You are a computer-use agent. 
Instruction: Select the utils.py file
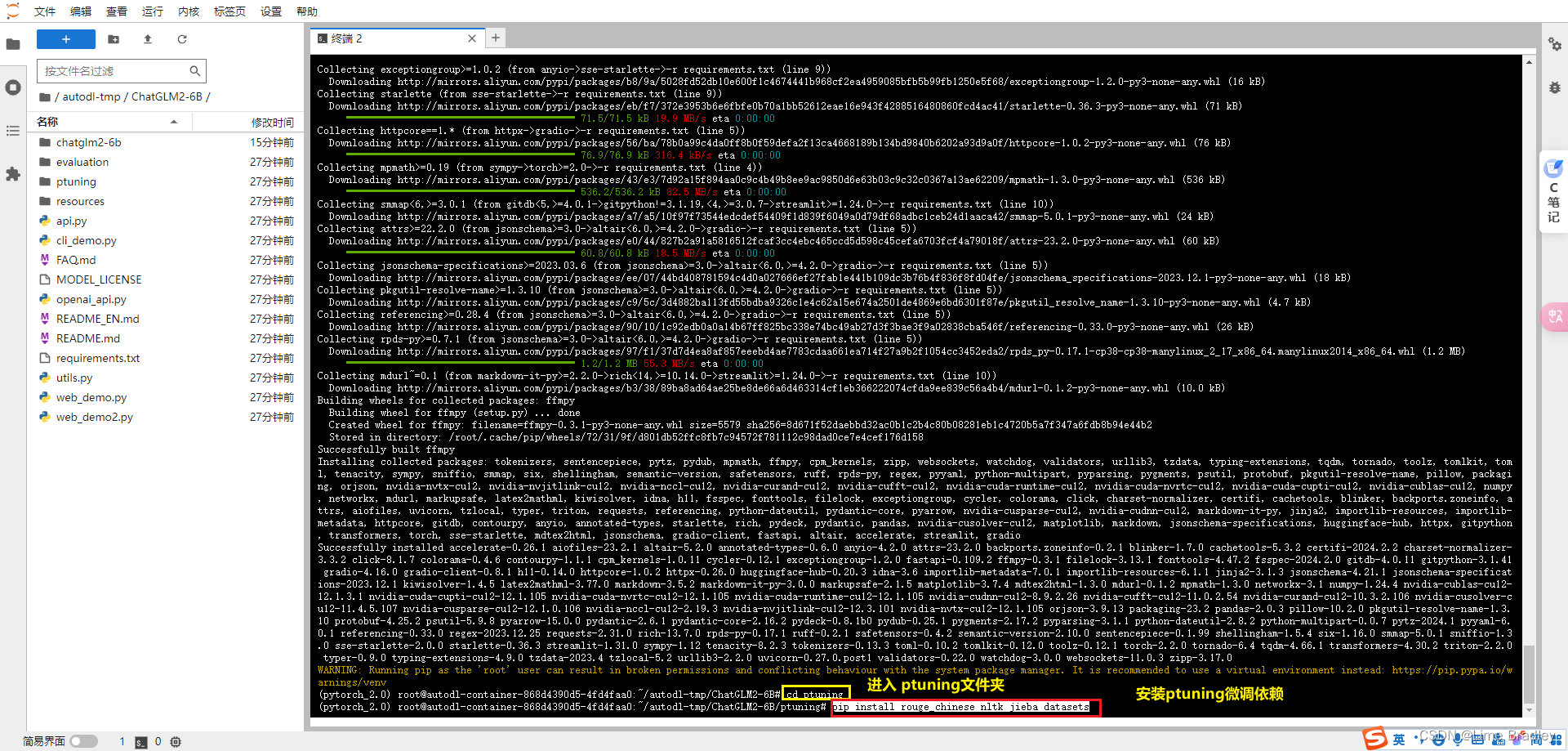point(166,378)
